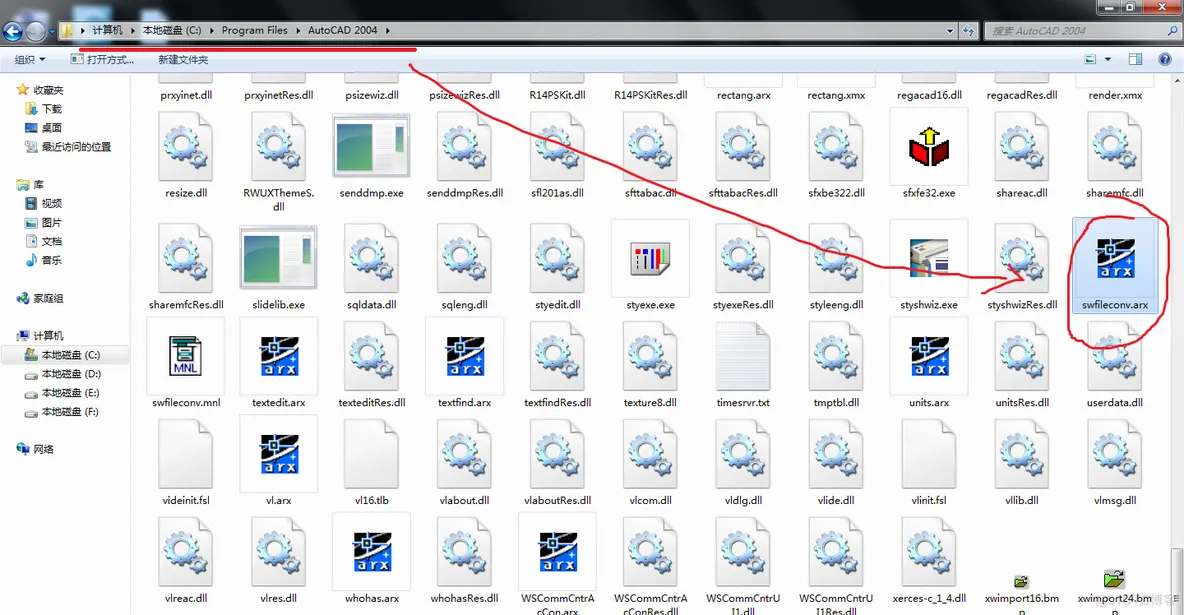Viewport: 1184px width, 615px height.
Task: Select the vlreac.dll file icon
Action: coord(186,551)
